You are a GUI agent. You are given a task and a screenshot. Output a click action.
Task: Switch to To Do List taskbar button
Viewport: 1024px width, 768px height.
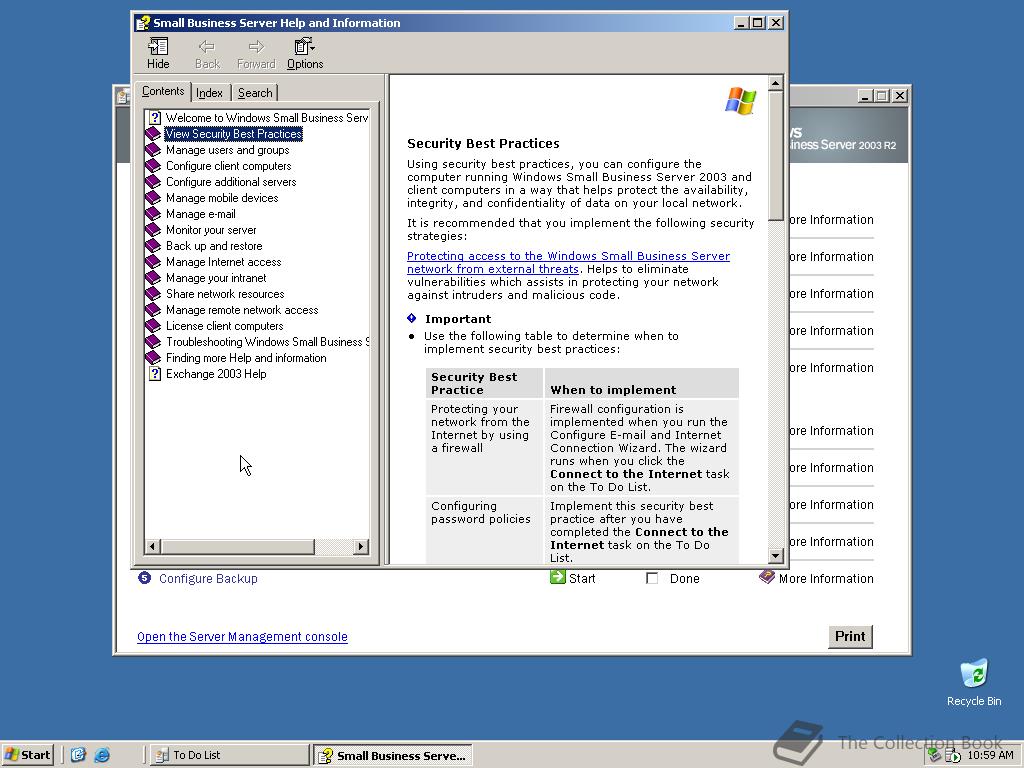[229, 755]
